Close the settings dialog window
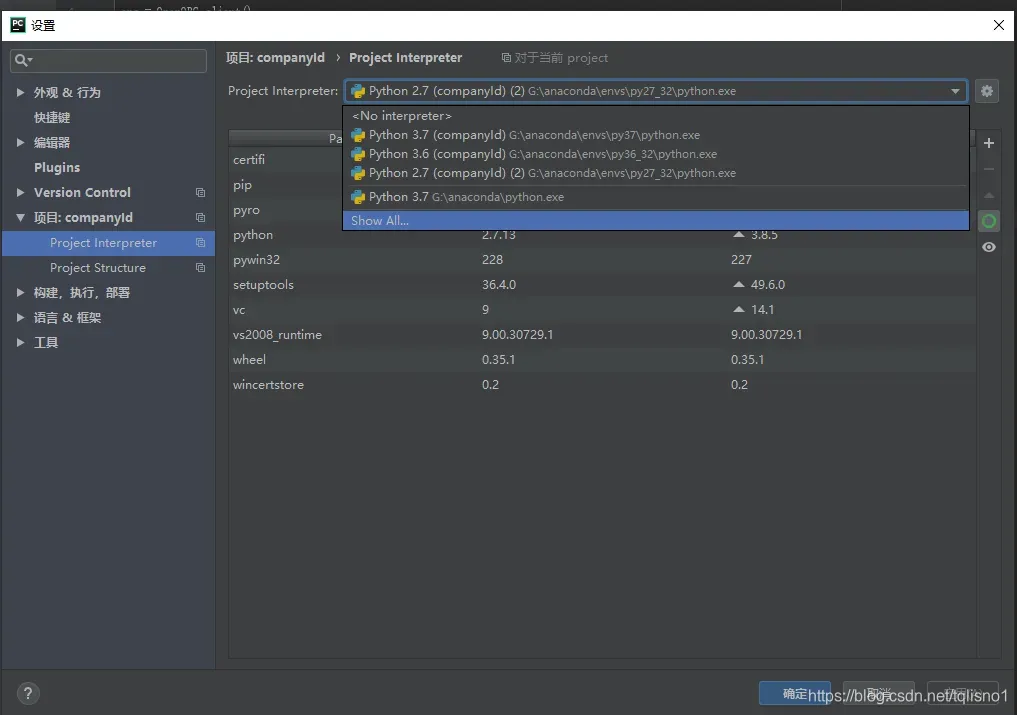This screenshot has height=715, width=1017. point(998,25)
